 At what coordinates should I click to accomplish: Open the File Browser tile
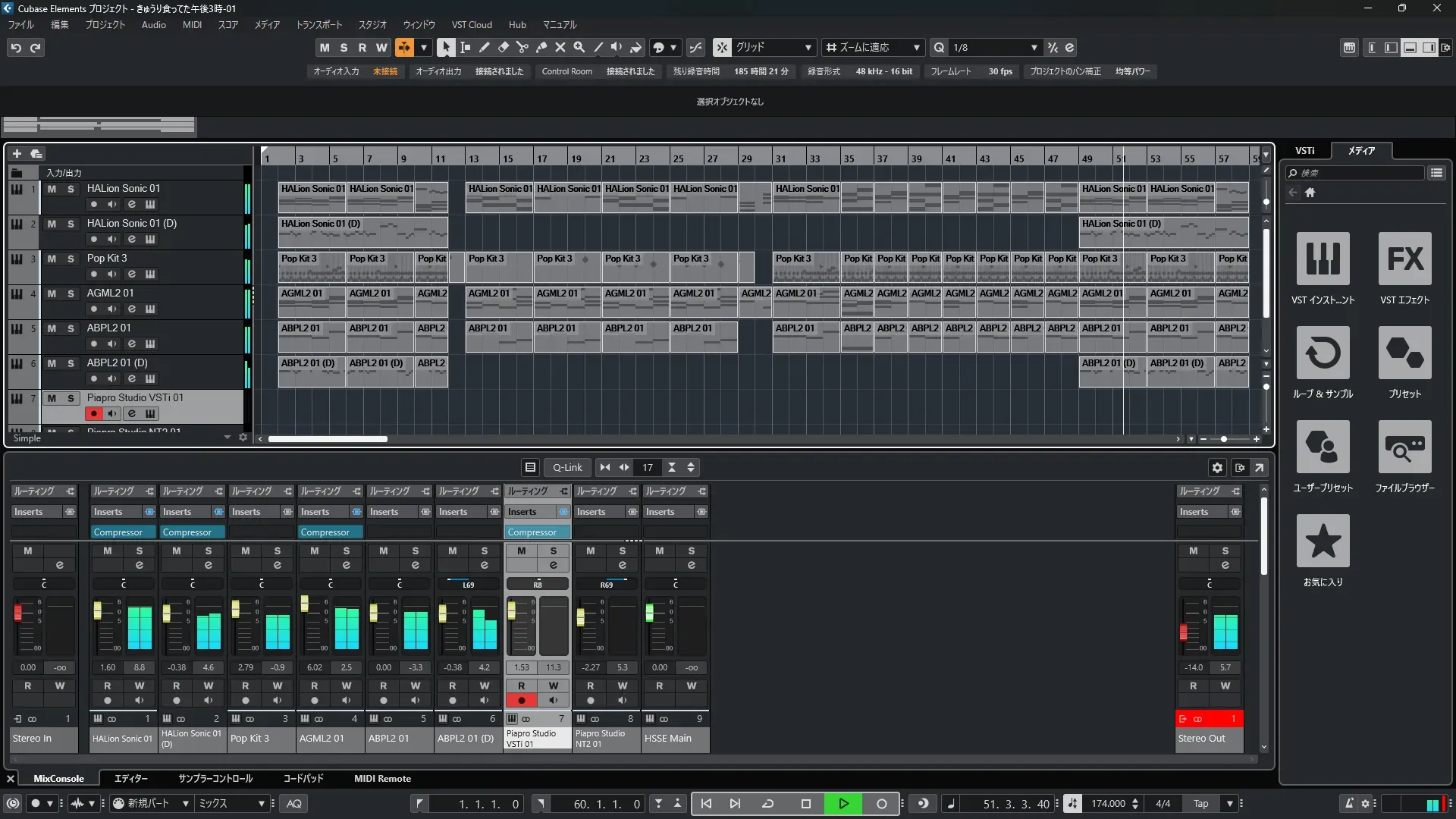click(x=1404, y=447)
